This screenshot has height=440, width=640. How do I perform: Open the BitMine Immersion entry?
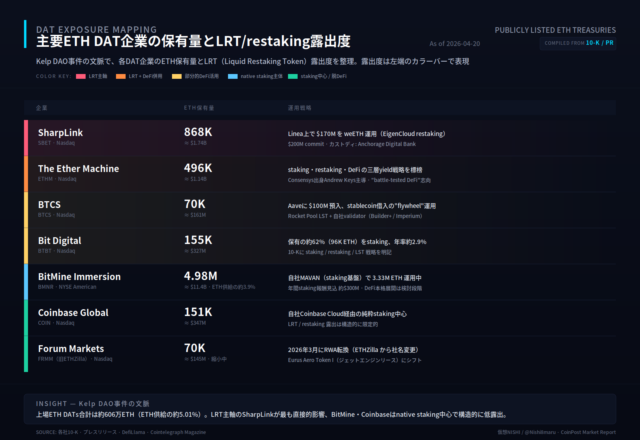[79, 276]
